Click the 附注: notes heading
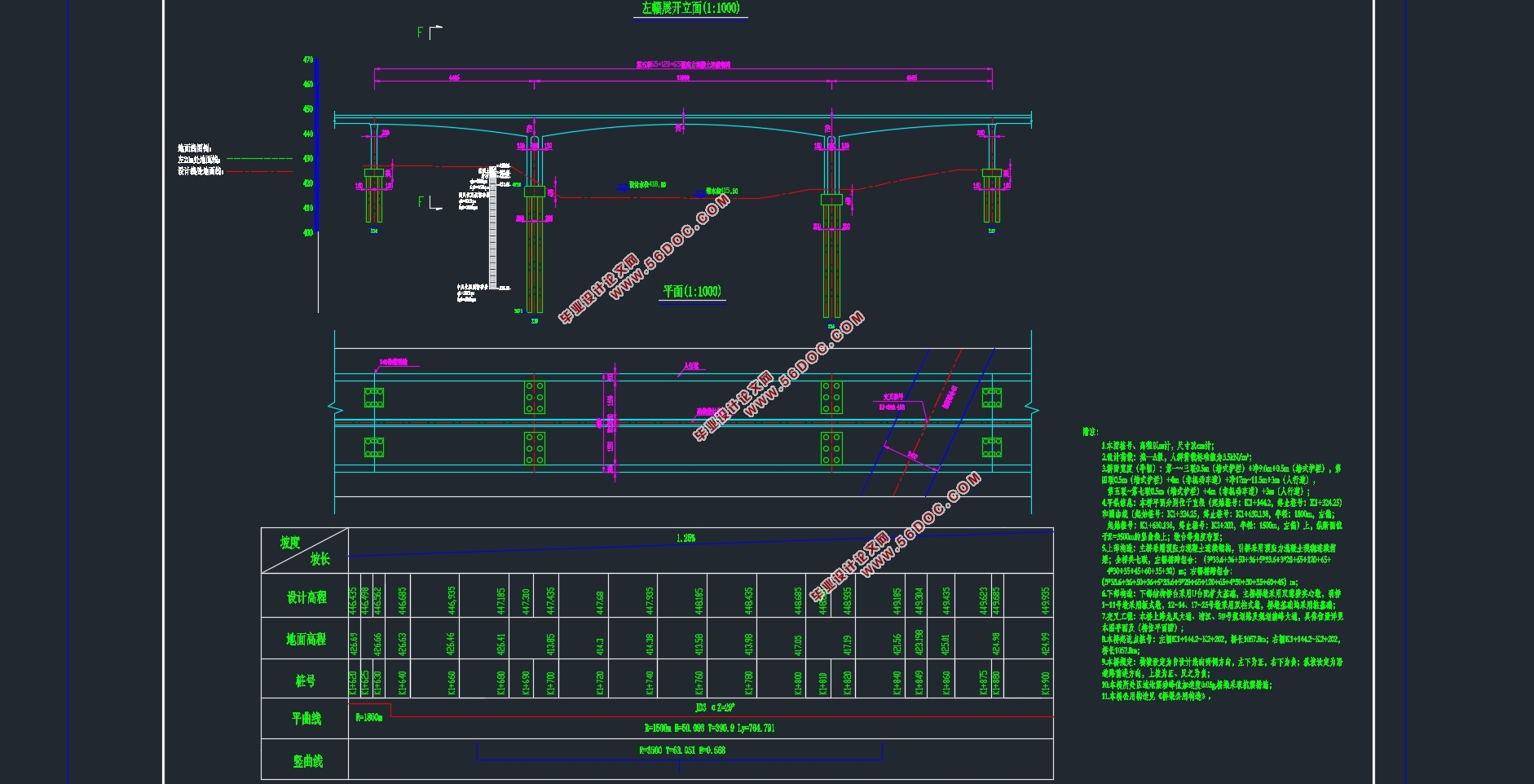 [x=1091, y=431]
